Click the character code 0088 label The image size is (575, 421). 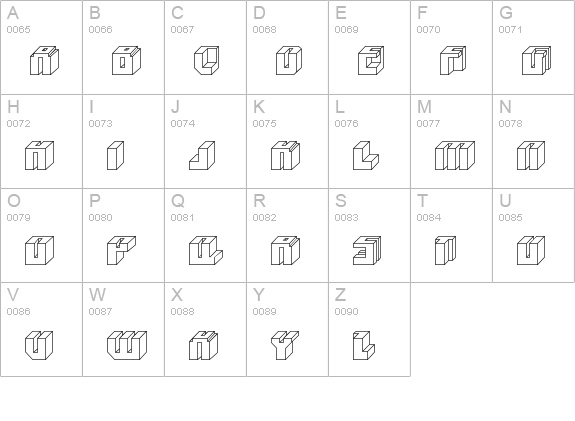182,312
